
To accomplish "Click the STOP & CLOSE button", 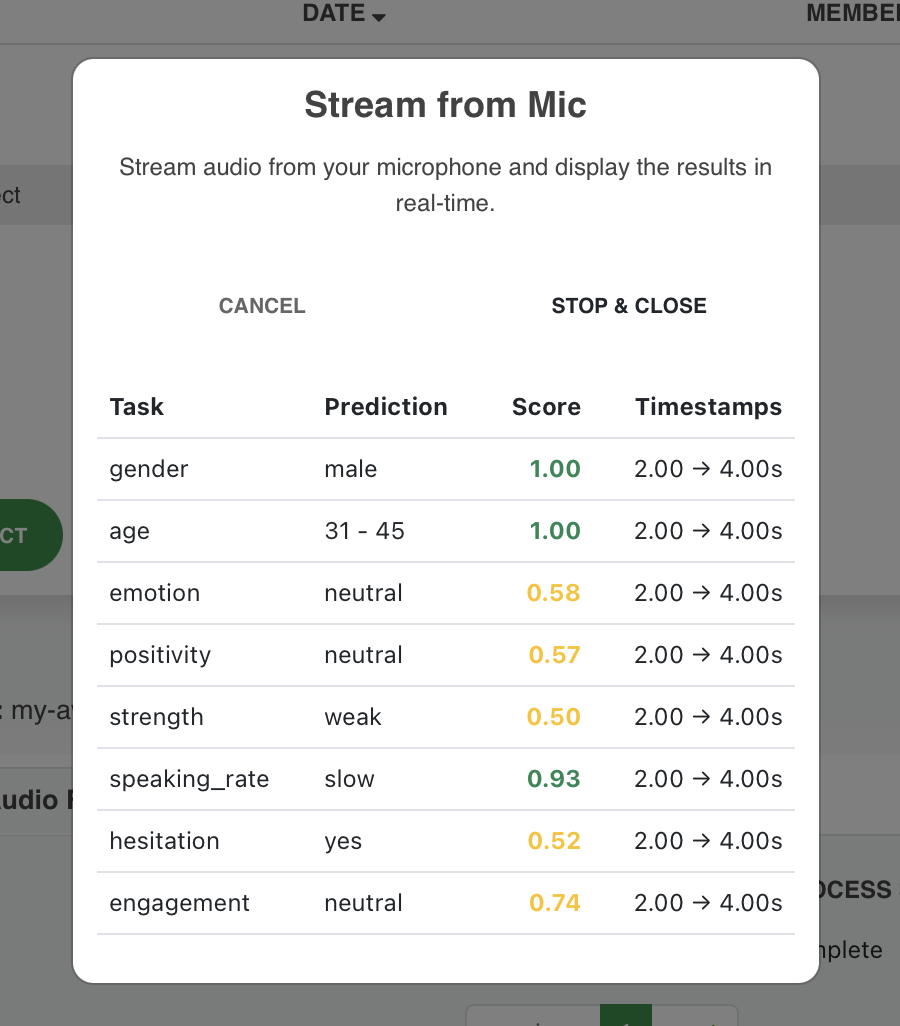I will tap(628, 306).
